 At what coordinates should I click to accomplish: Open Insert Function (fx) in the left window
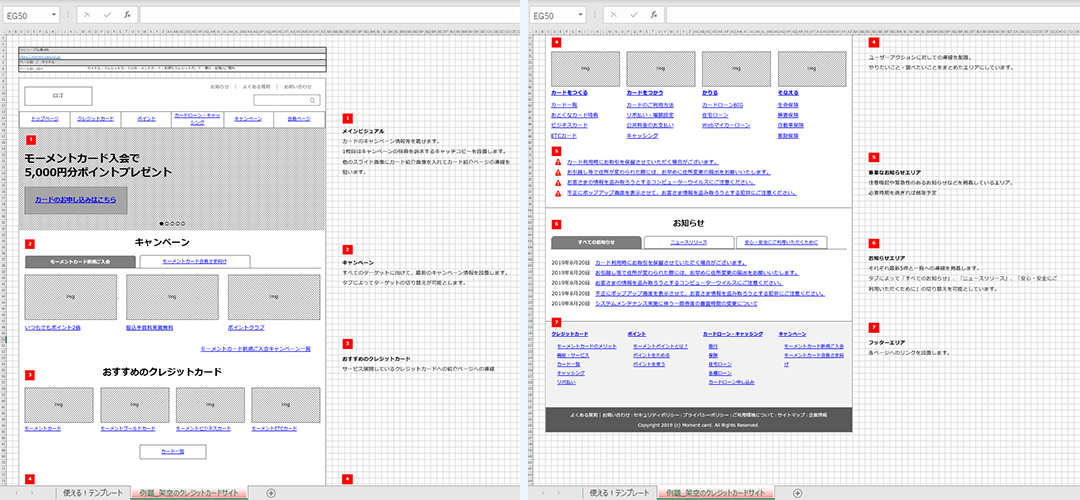pyautogui.click(x=127, y=16)
